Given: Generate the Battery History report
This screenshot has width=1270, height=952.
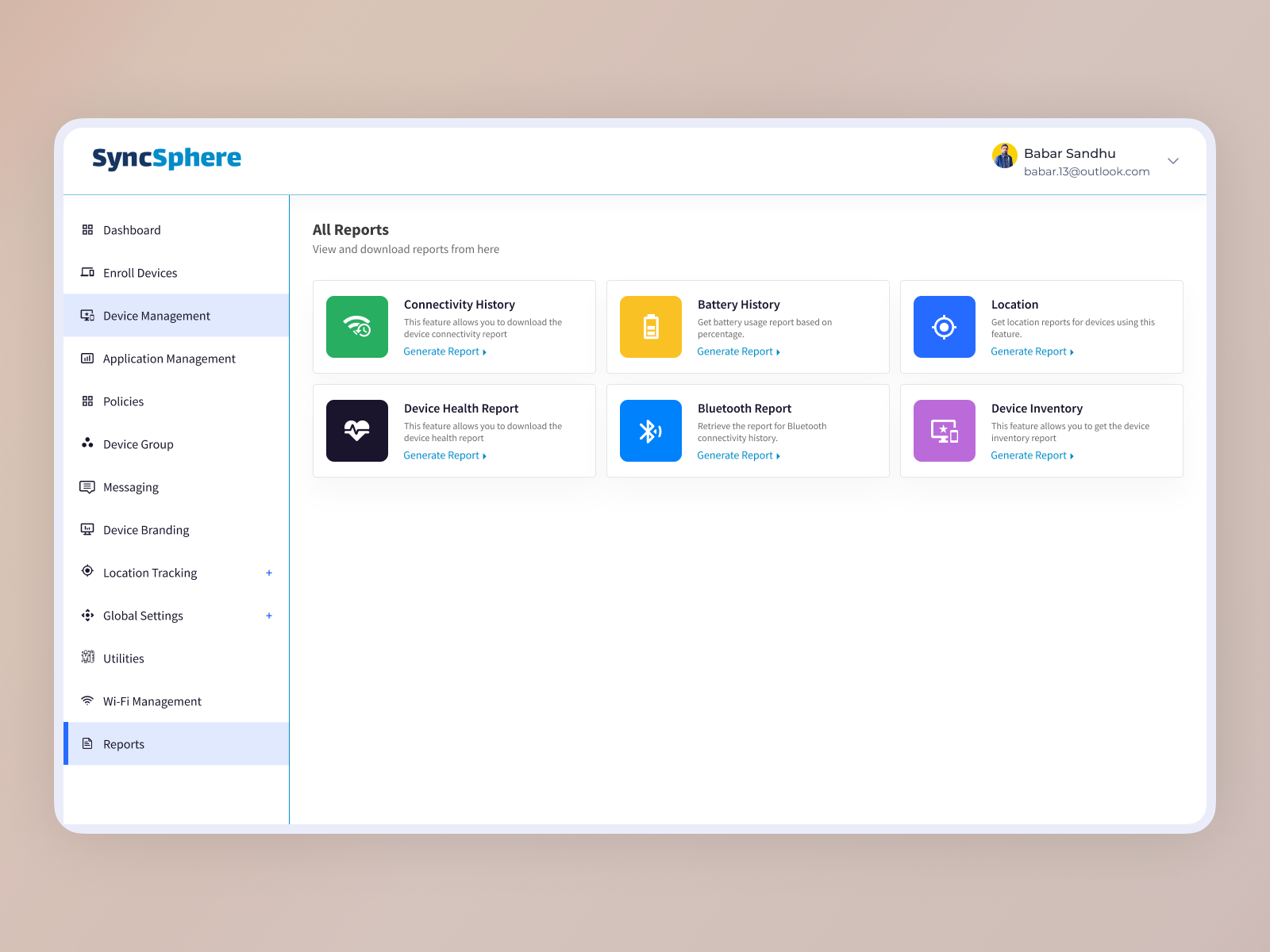Looking at the screenshot, I should pyautogui.click(x=735, y=351).
